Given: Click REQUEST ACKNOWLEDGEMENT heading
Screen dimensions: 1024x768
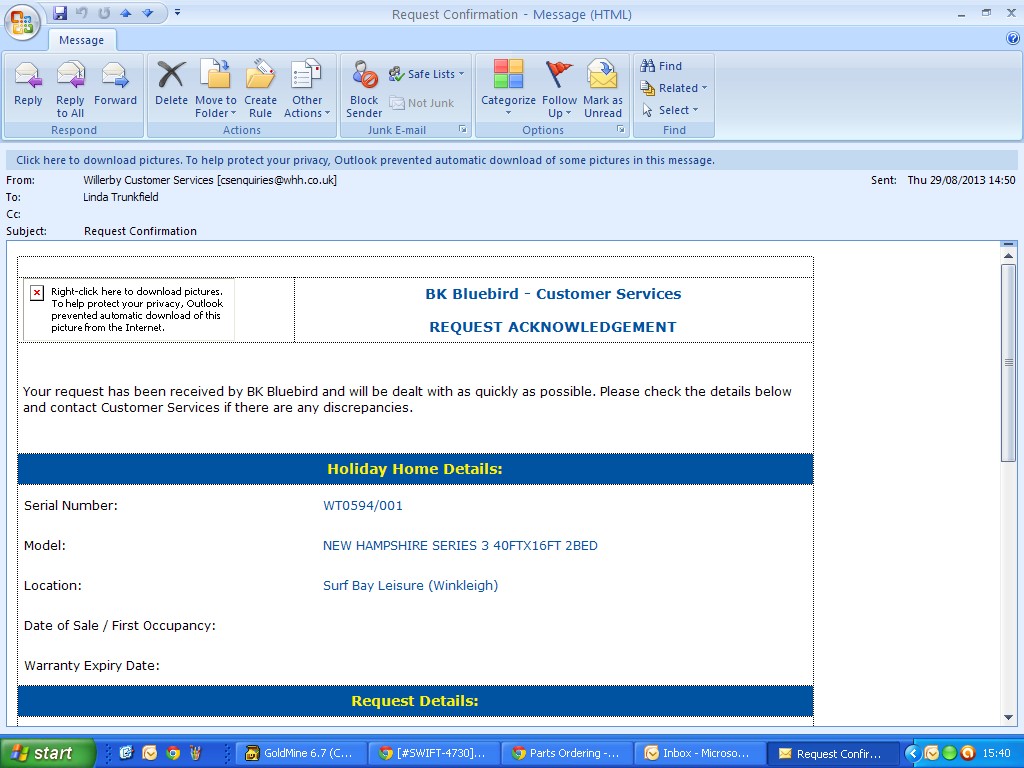Looking at the screenshot, I should [x=552, y=327].
